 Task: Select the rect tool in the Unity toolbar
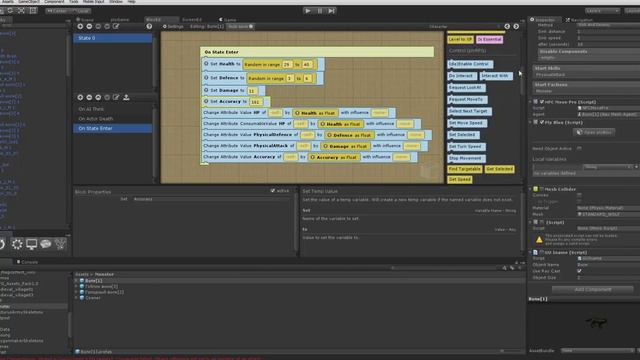pyautogui.click(x=33, y=11)
